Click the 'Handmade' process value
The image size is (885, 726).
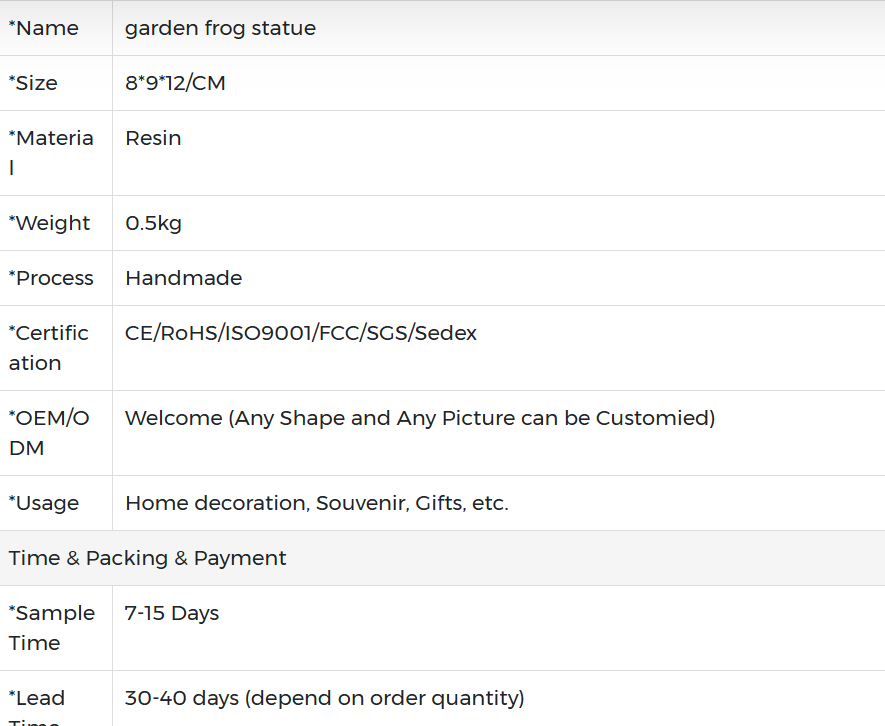[x=183, y=278]
